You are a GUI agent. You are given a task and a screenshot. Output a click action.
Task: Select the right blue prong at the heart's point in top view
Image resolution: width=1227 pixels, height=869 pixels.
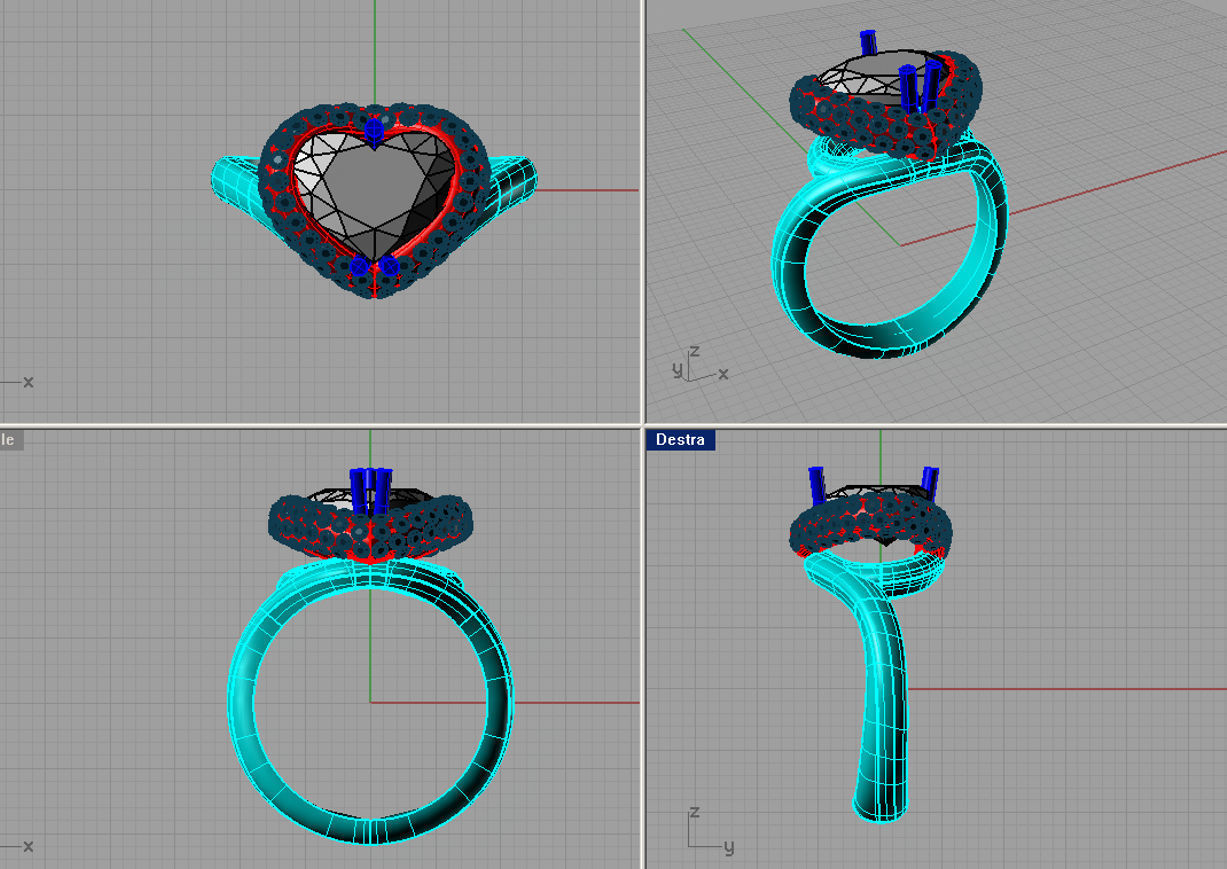(x=389, y=266)
